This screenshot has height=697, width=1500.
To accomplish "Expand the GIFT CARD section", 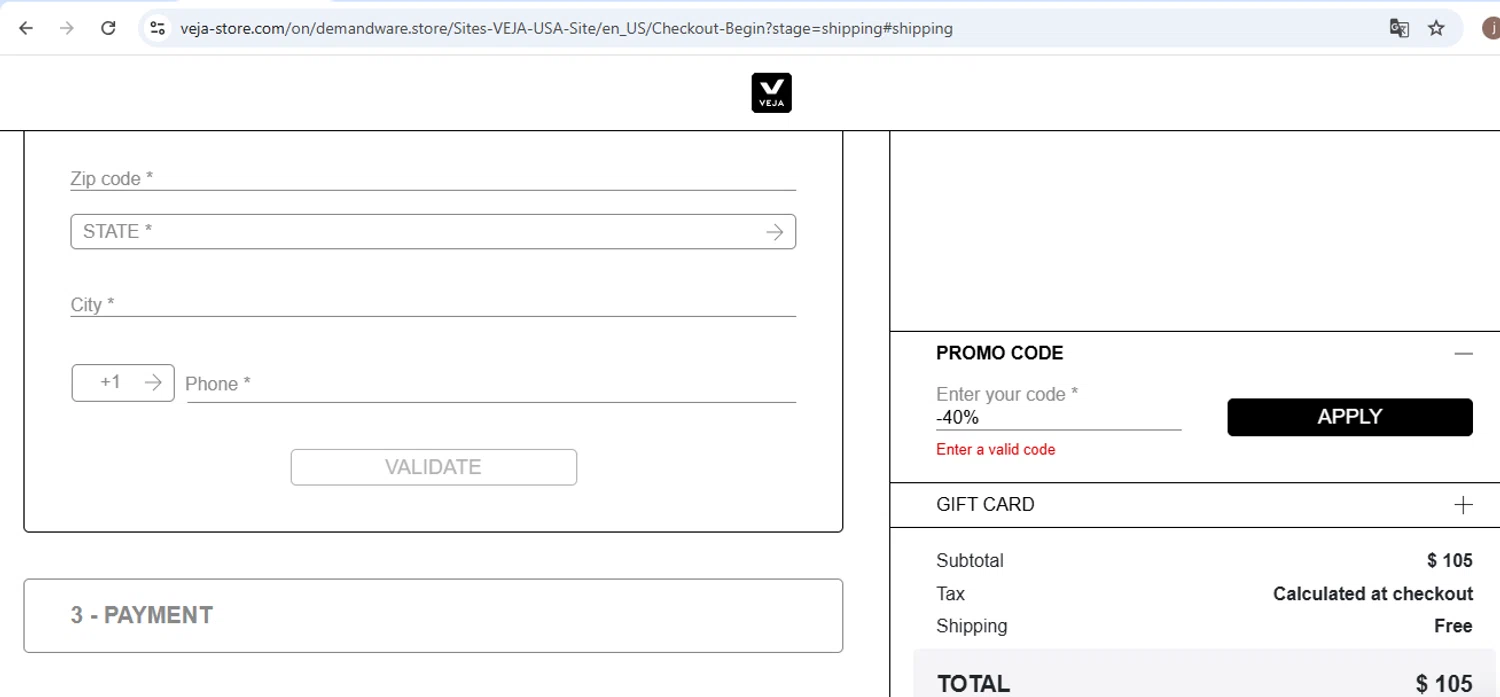I will pyautogui.click(x=1463, y=505).
